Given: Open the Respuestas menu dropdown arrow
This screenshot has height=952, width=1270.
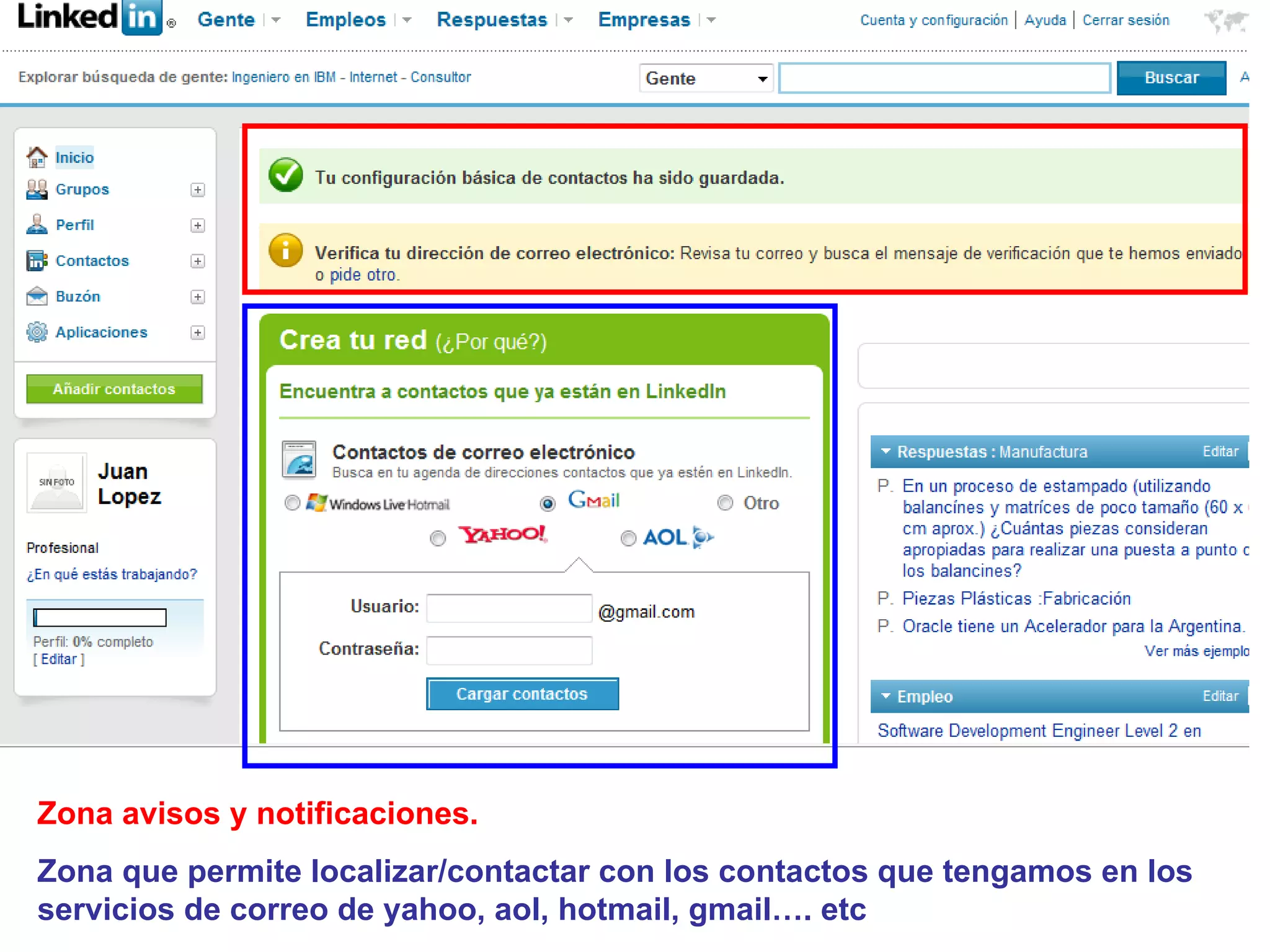Looking at the screenshot, I should point(568,20).
